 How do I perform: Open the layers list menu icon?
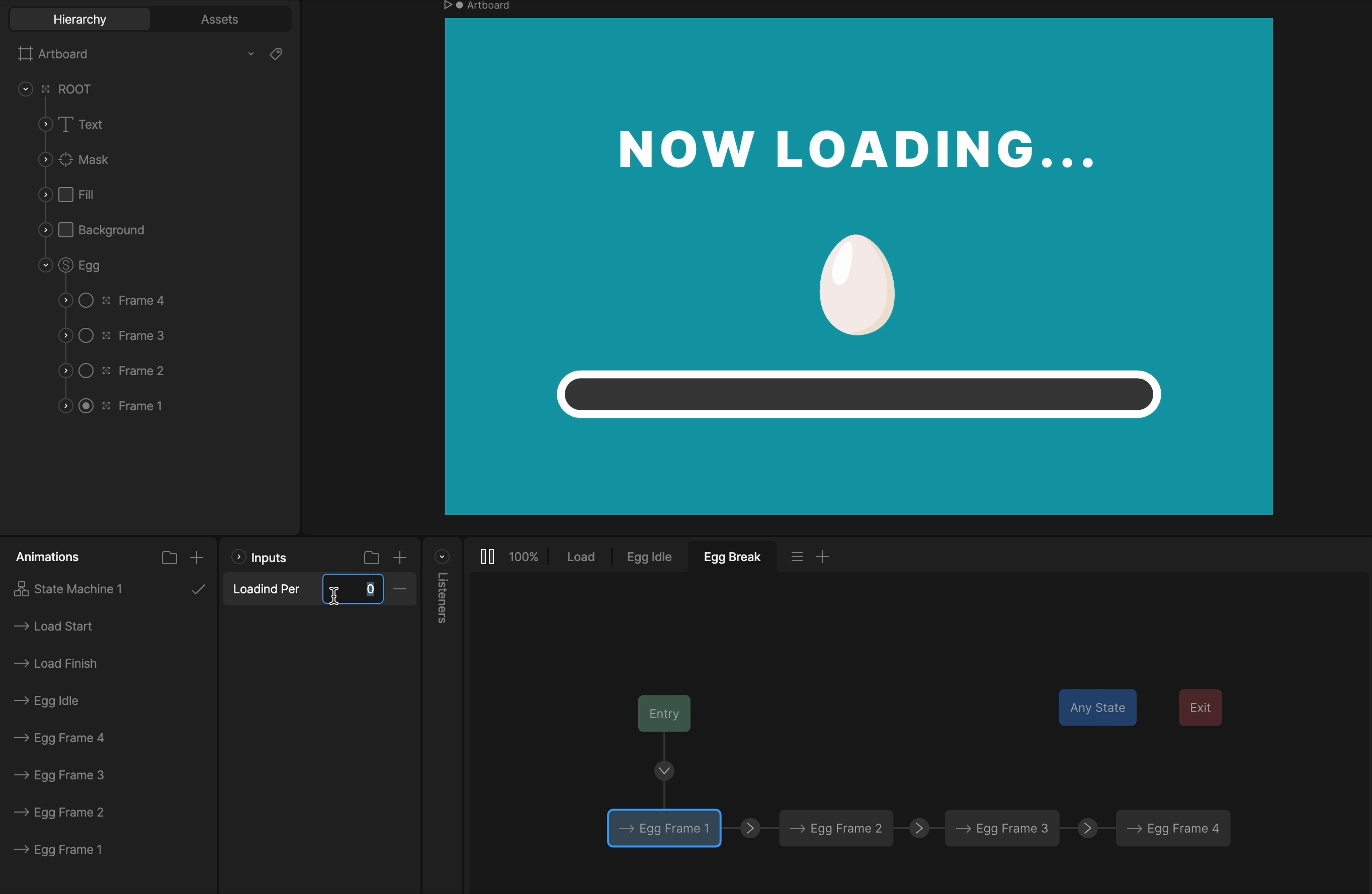(797, 557)
